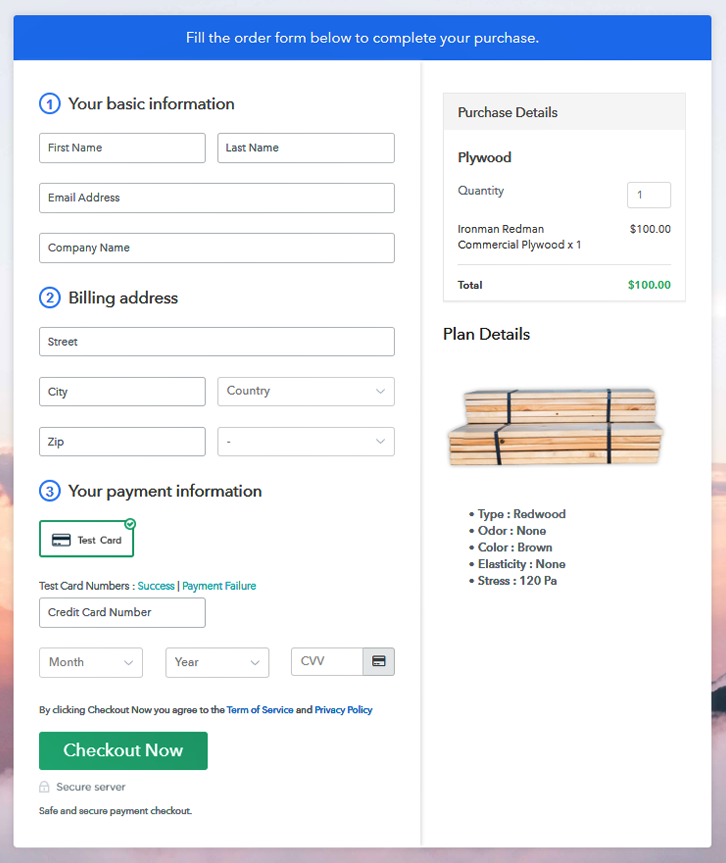The height and width of the screenshot is (863, 726).
Task: Open the expiry Year dropdown
Action: (x=216, y=662)
